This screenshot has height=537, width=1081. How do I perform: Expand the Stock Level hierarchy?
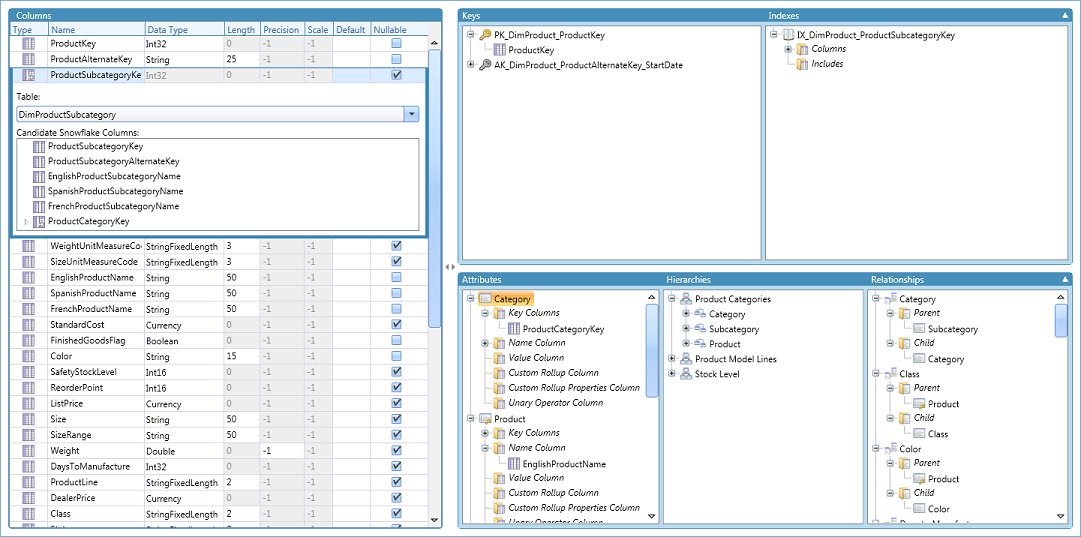point(672,374)
